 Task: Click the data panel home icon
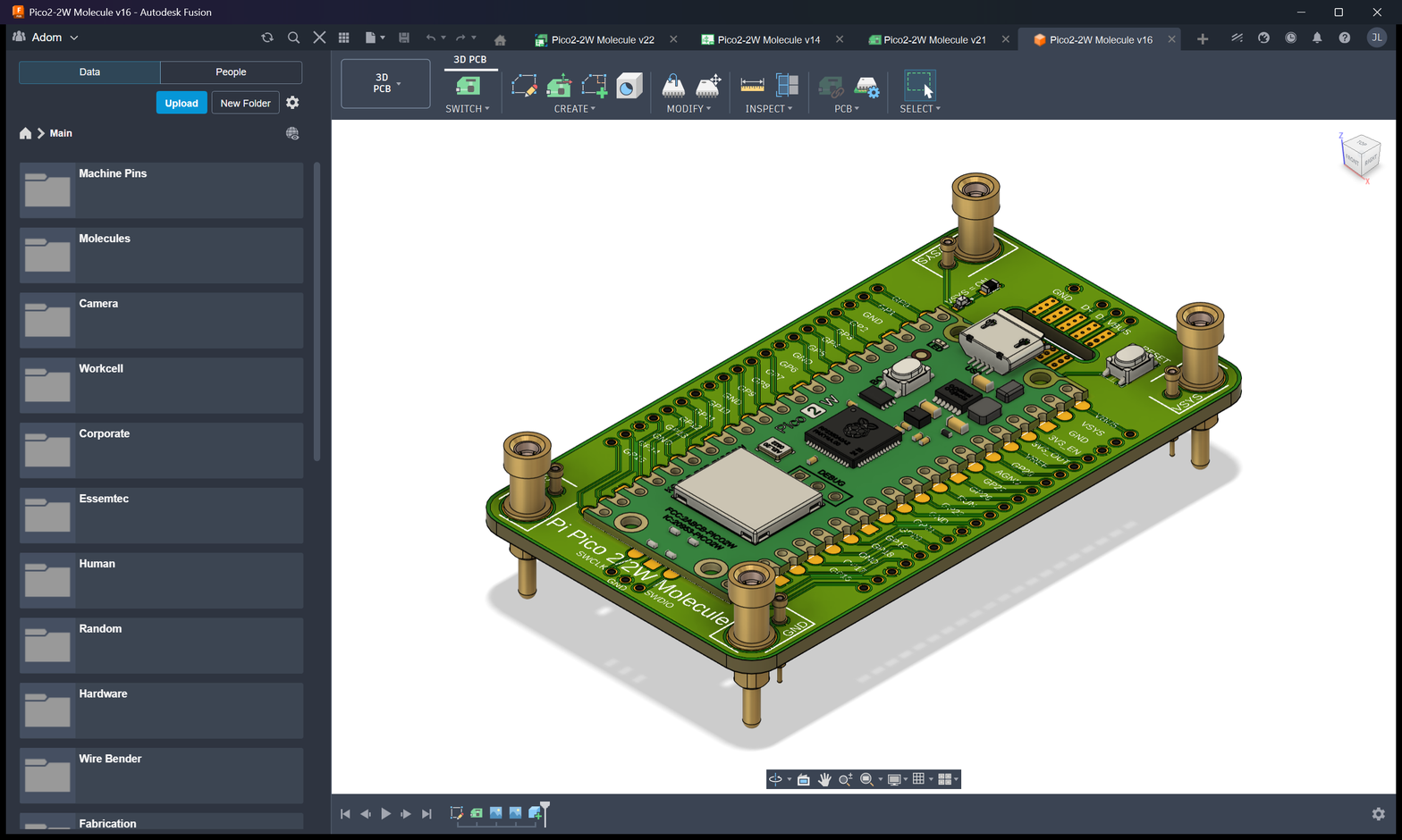[x=25, y=133]
